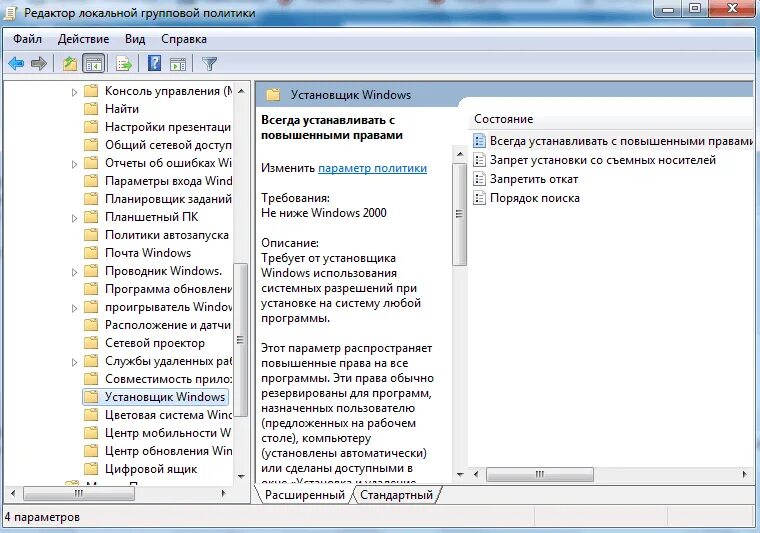This screenshot has height=533, width=760.
Task: Select the Запретить откат policy
Action: pos(534,179)
